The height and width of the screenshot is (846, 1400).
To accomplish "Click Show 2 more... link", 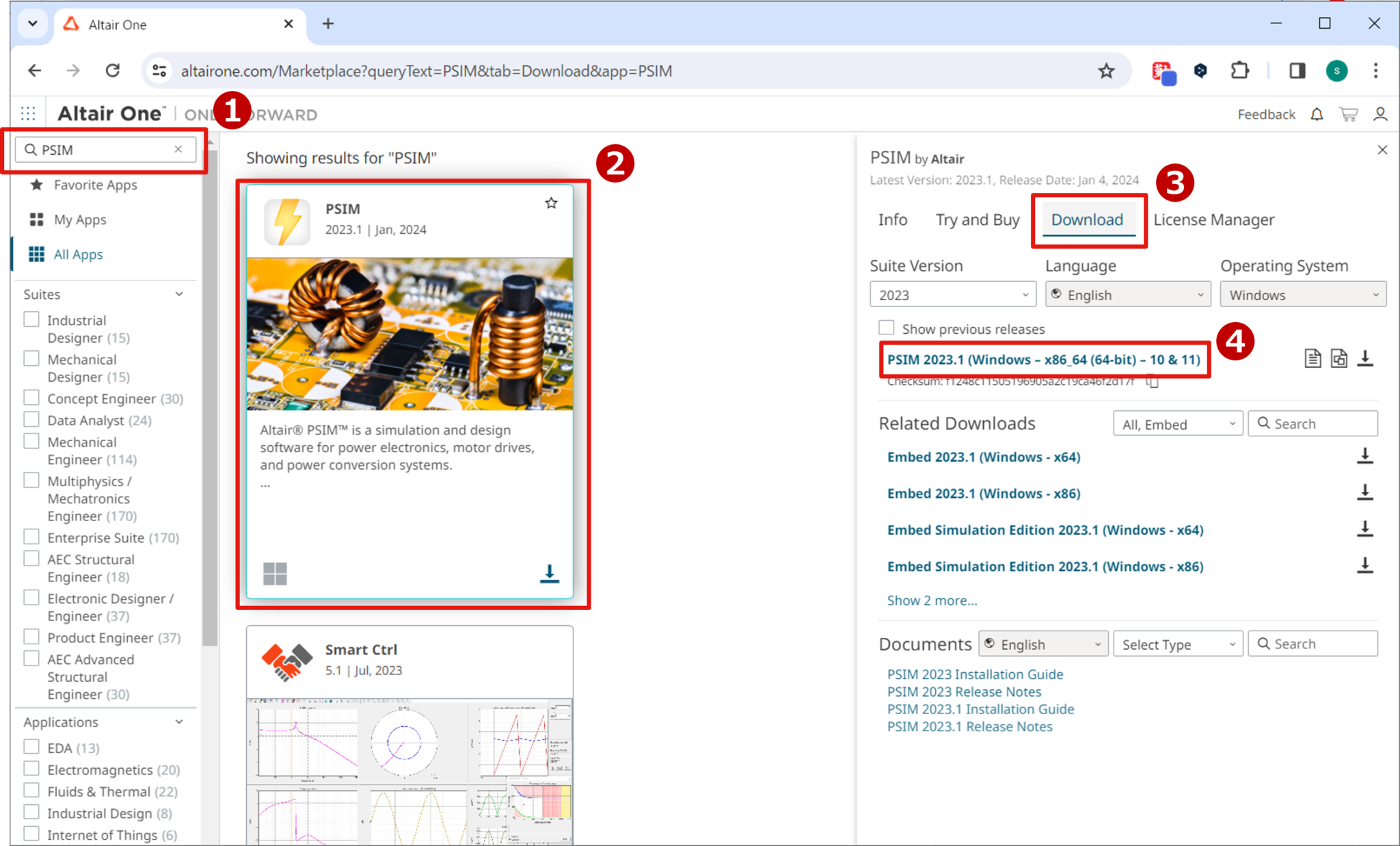I will click(932, 600).
